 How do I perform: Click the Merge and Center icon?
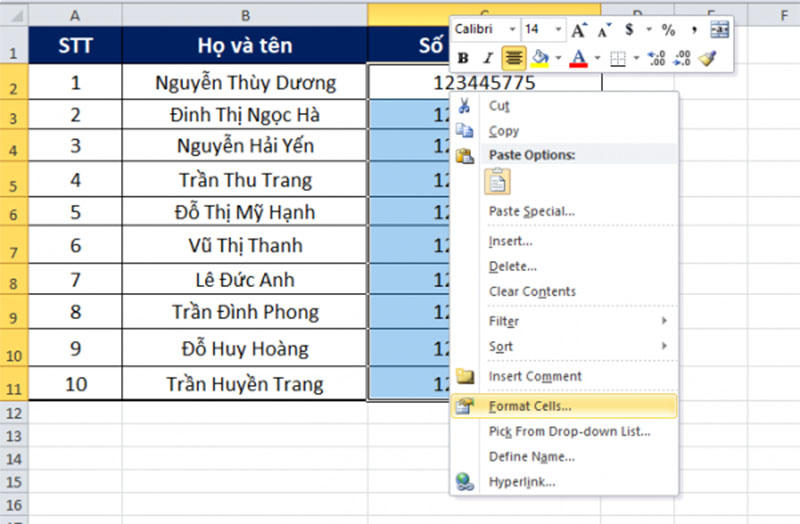pyautogui.click(x=720, y=30)
